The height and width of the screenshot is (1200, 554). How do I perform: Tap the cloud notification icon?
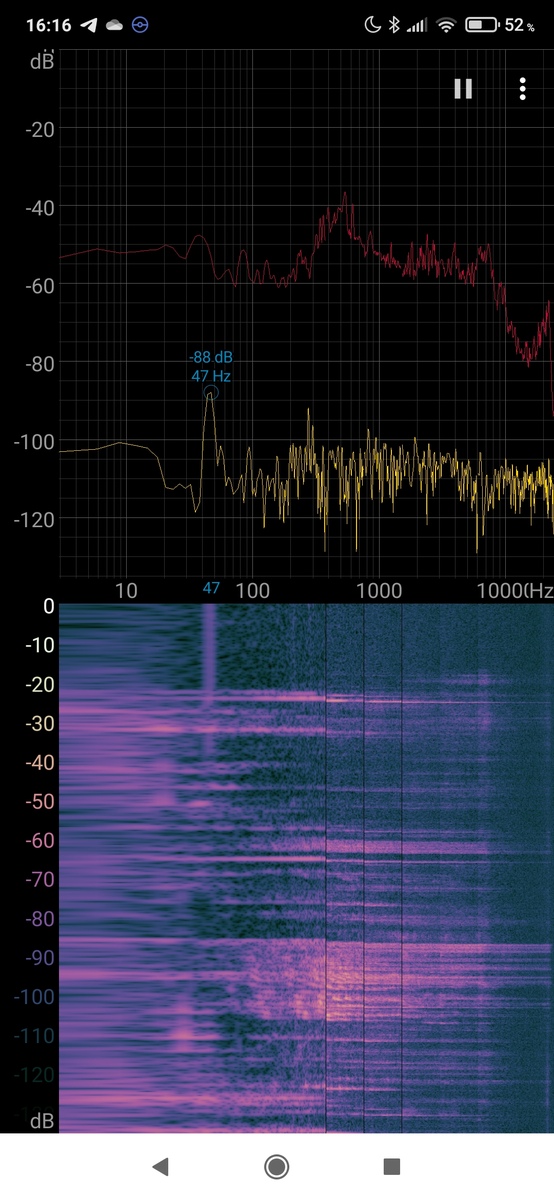pos(115,25)
